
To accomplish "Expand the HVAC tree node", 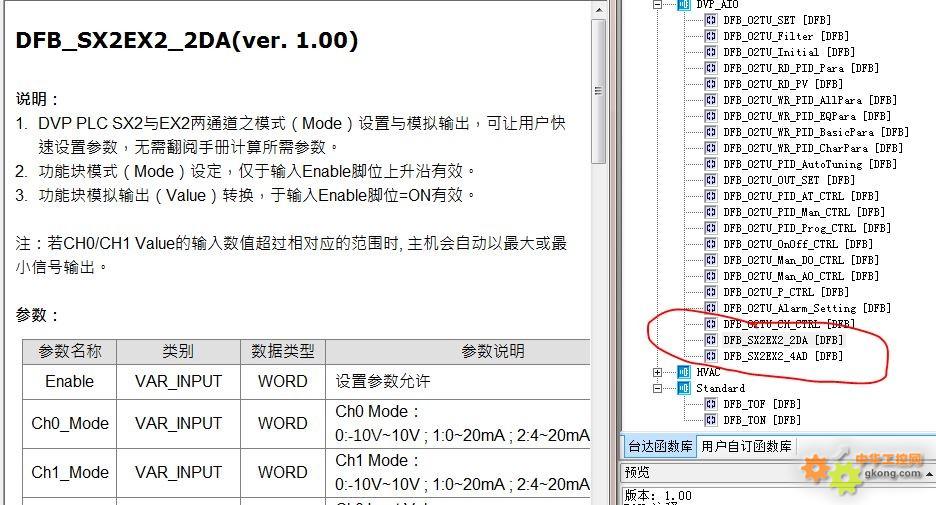I will click(657, 372).
